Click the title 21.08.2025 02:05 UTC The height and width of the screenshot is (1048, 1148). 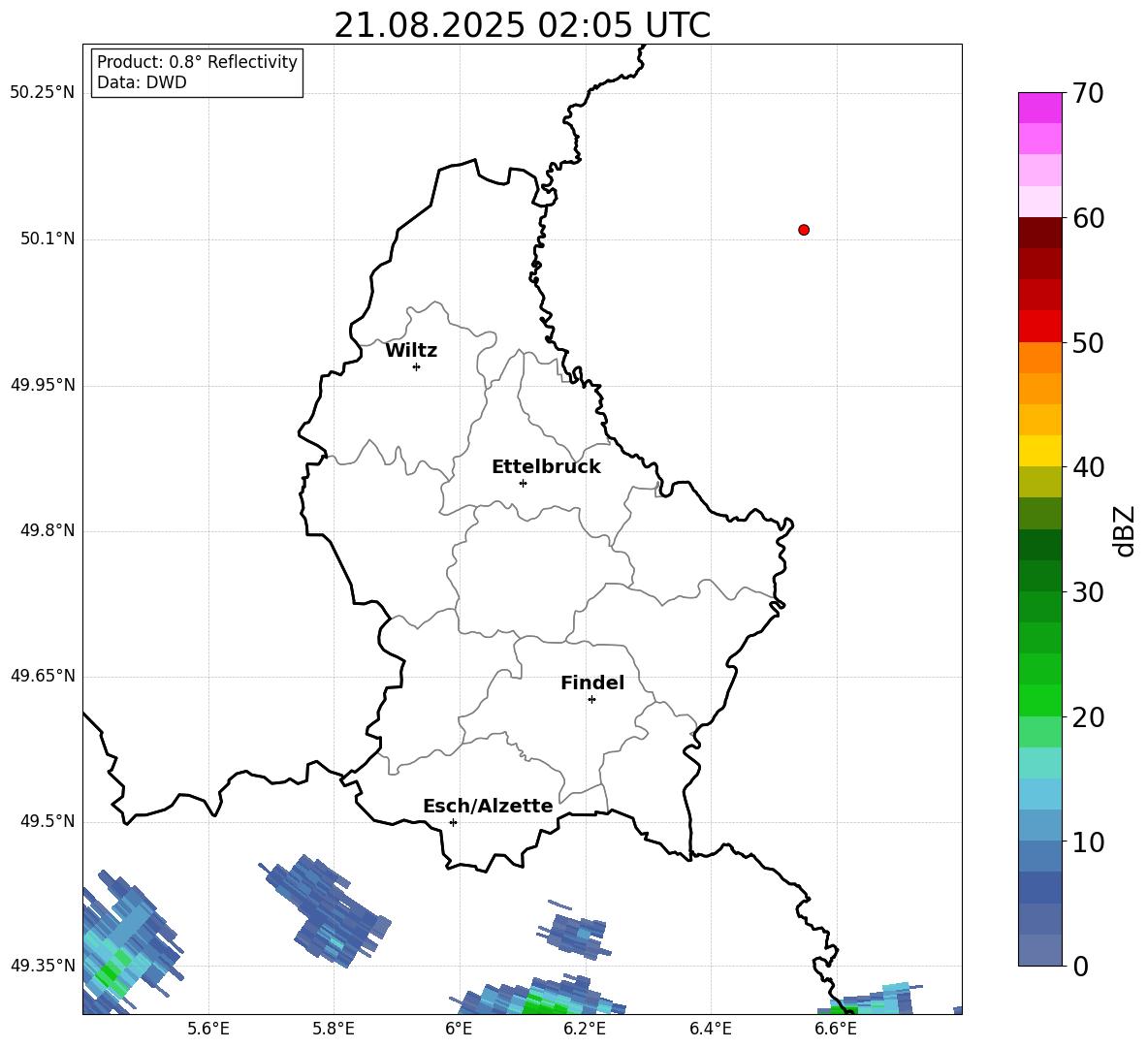click(x=522, y=25)
